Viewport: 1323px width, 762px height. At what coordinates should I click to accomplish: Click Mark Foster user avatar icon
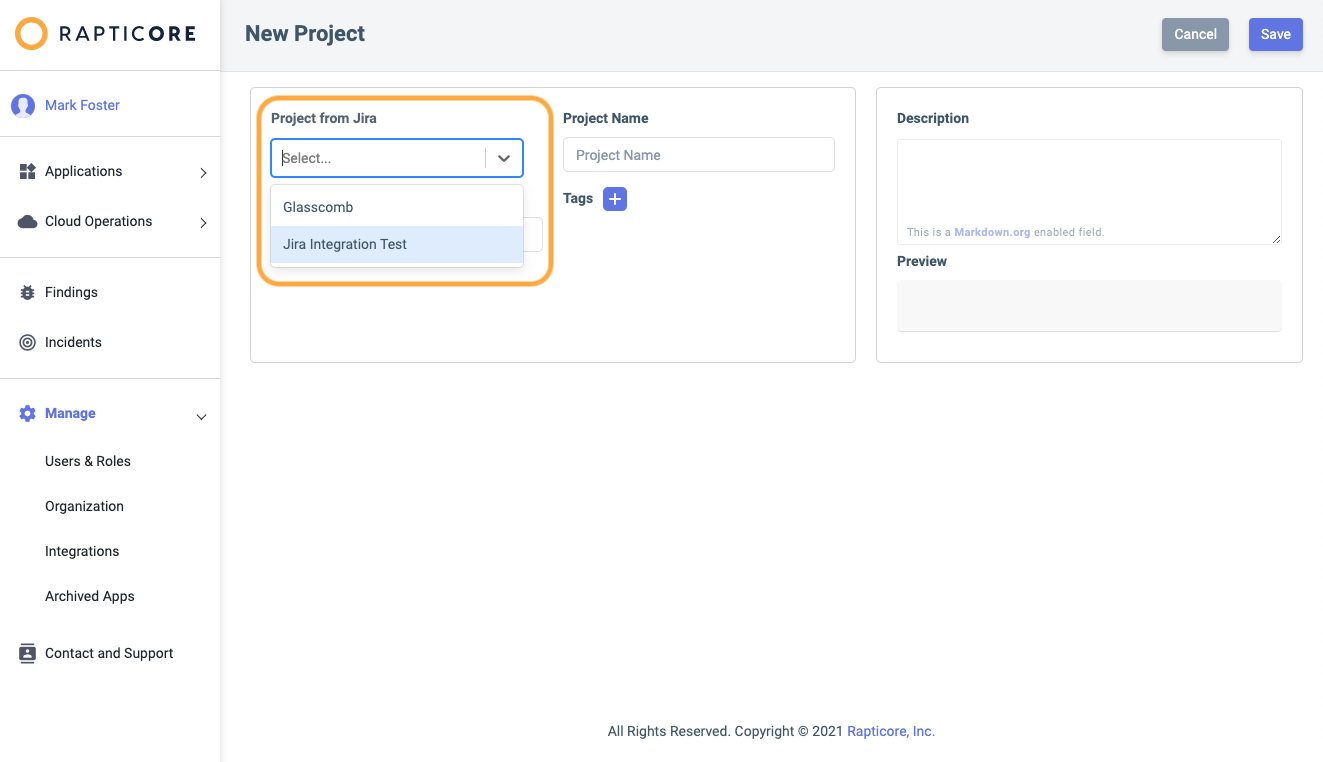pyautogui.click(x=23, y=105)
